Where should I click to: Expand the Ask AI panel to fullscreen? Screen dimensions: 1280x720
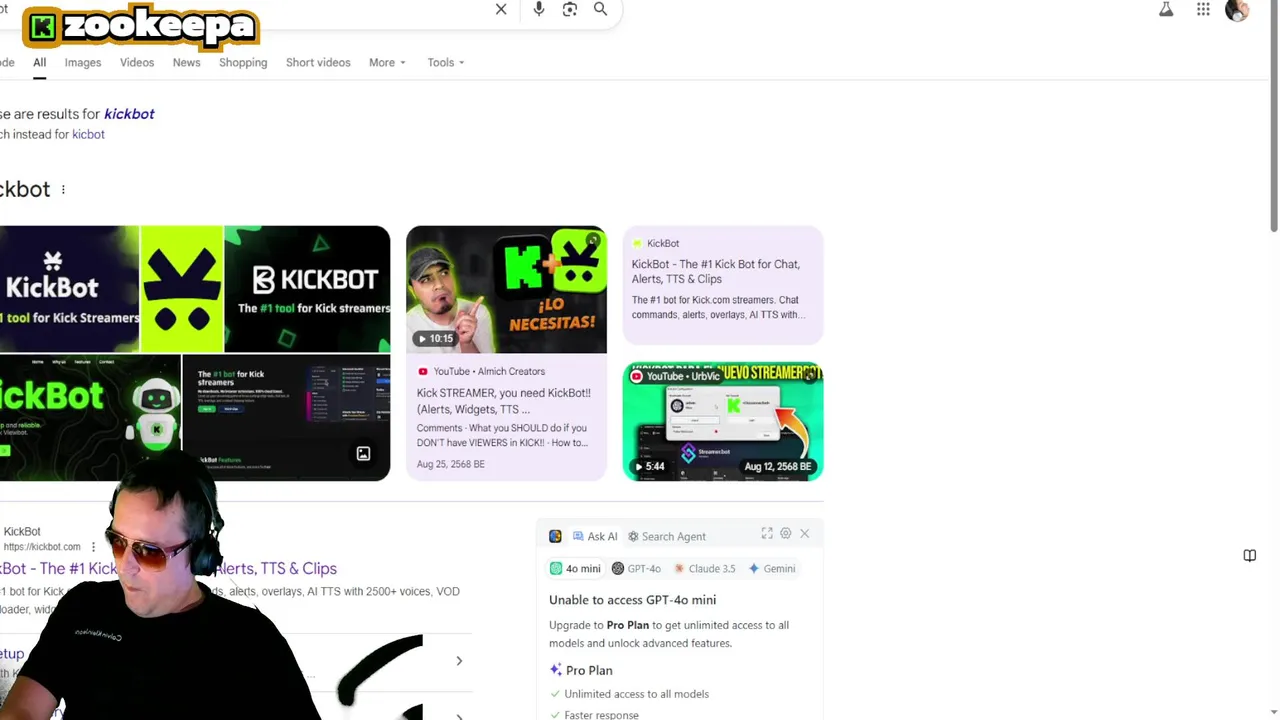767,534
